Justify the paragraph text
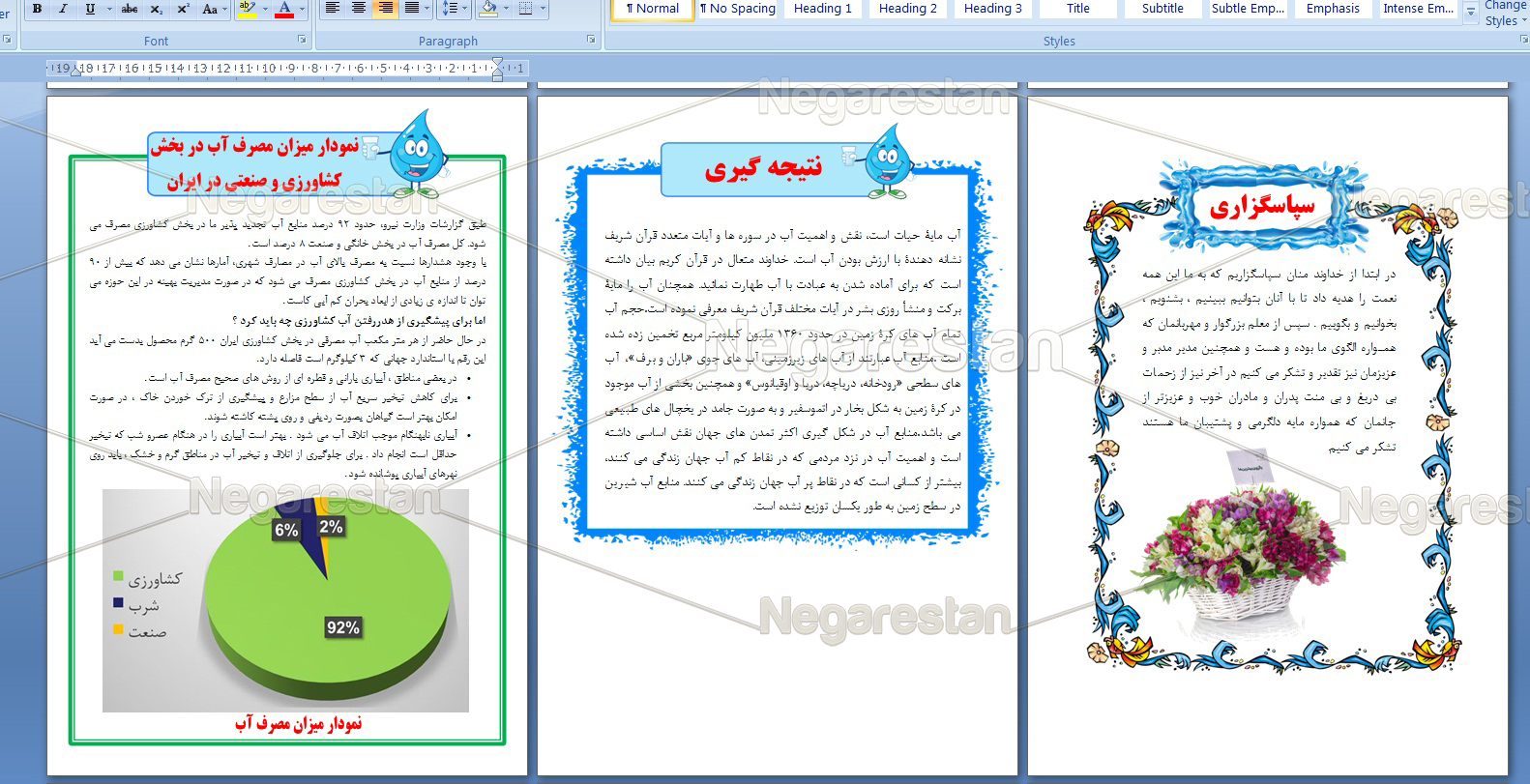Viewport: 1530px width, 784px height. (412, 9)
